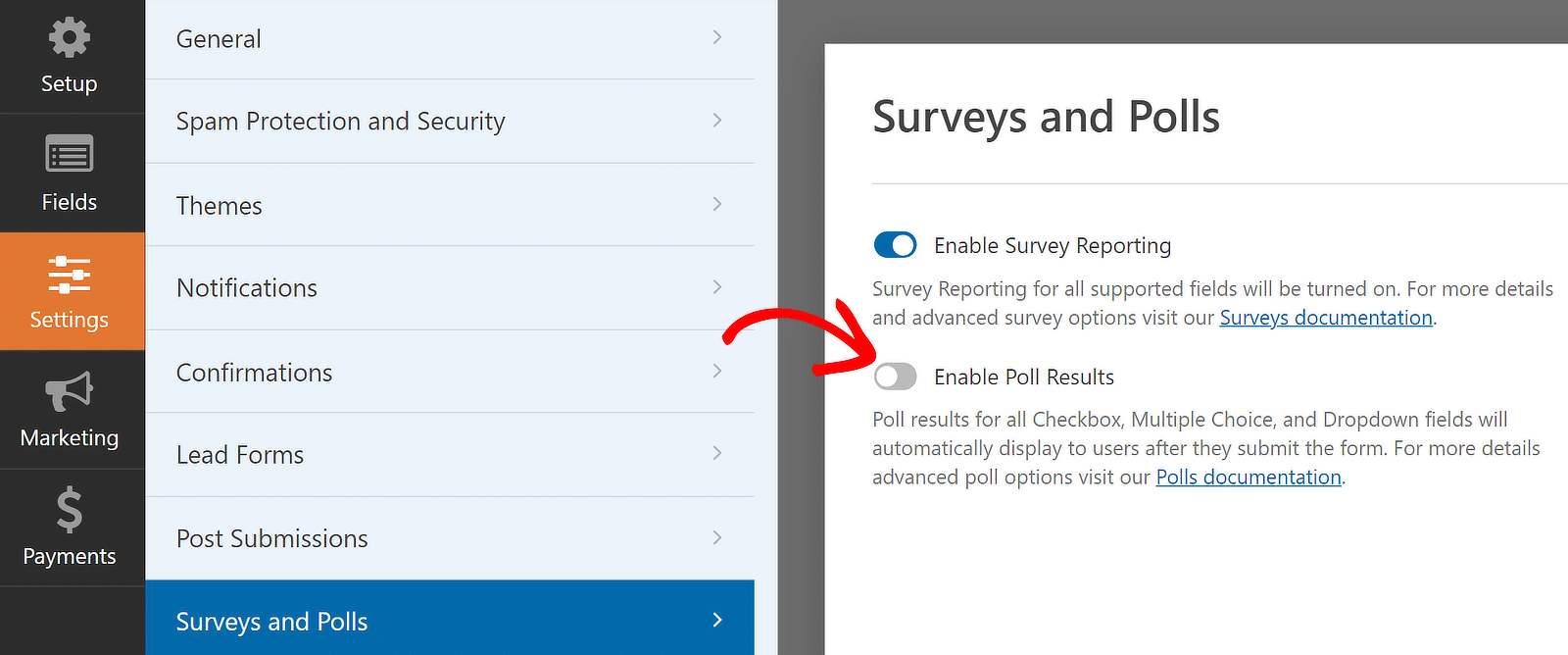
Task: Expand the Notifications settings chevron
Action: point(717,287)
